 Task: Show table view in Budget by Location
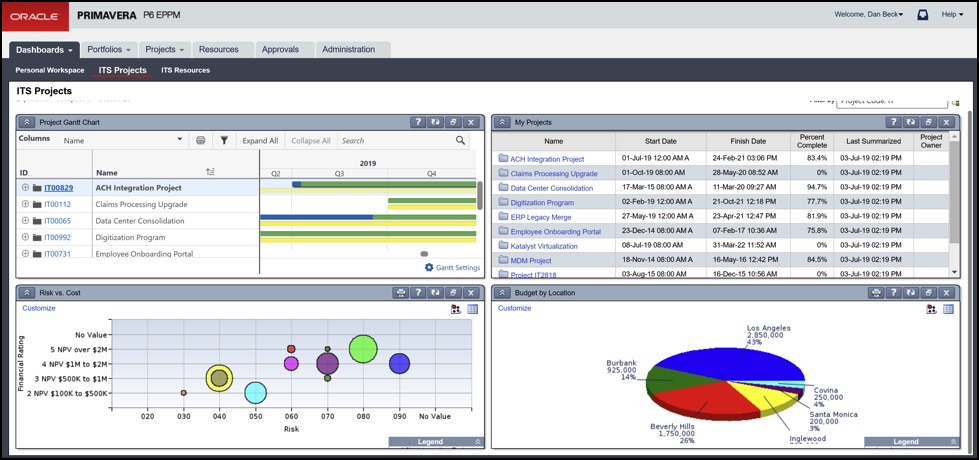(948, 309)
